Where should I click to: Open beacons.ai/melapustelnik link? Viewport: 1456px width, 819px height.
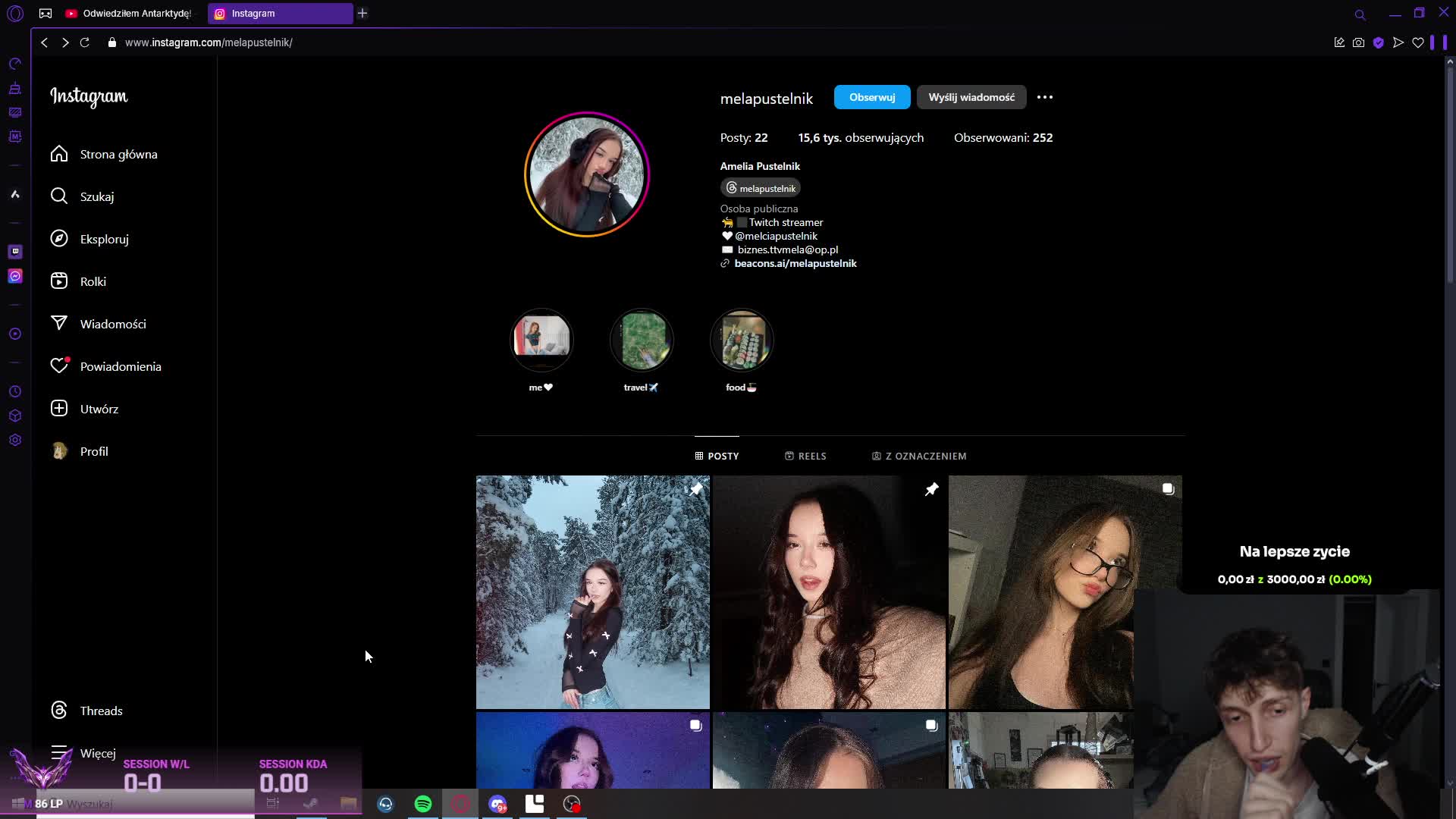(x=795, y=263)
